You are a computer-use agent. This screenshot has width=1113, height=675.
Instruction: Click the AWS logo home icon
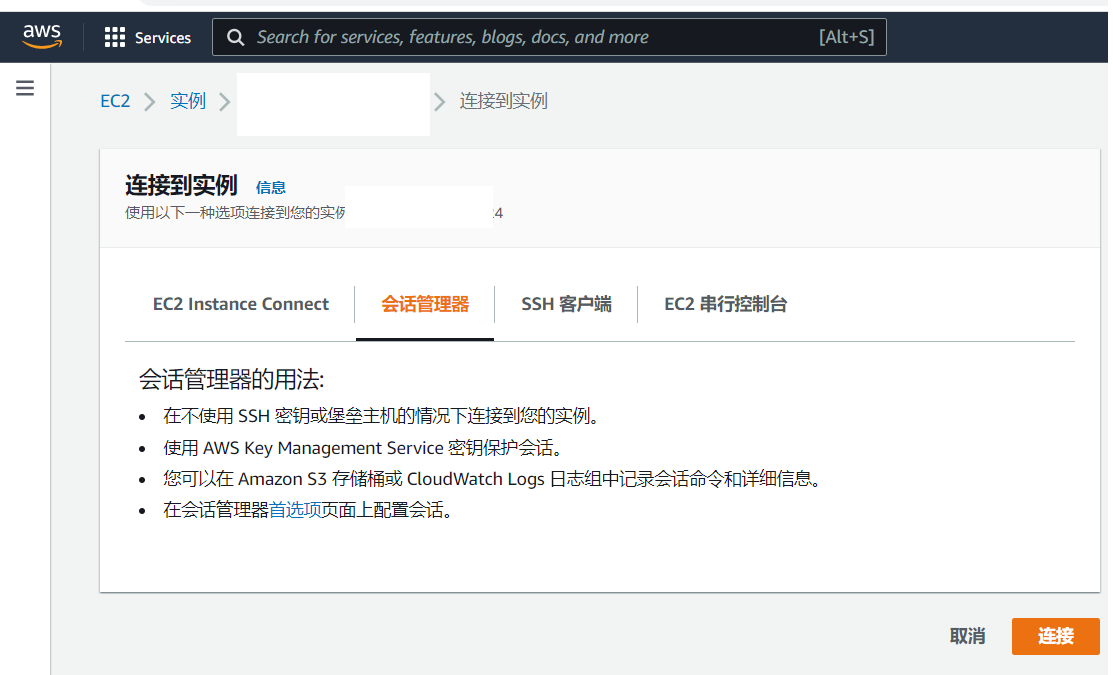click(x=42, y=36)
